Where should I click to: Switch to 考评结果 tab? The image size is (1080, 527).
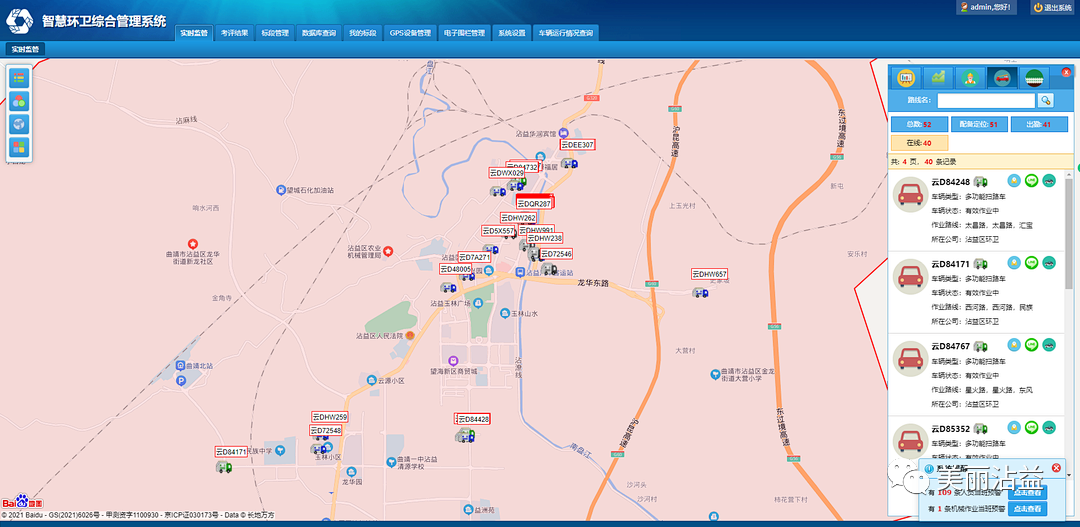point(235,33)
